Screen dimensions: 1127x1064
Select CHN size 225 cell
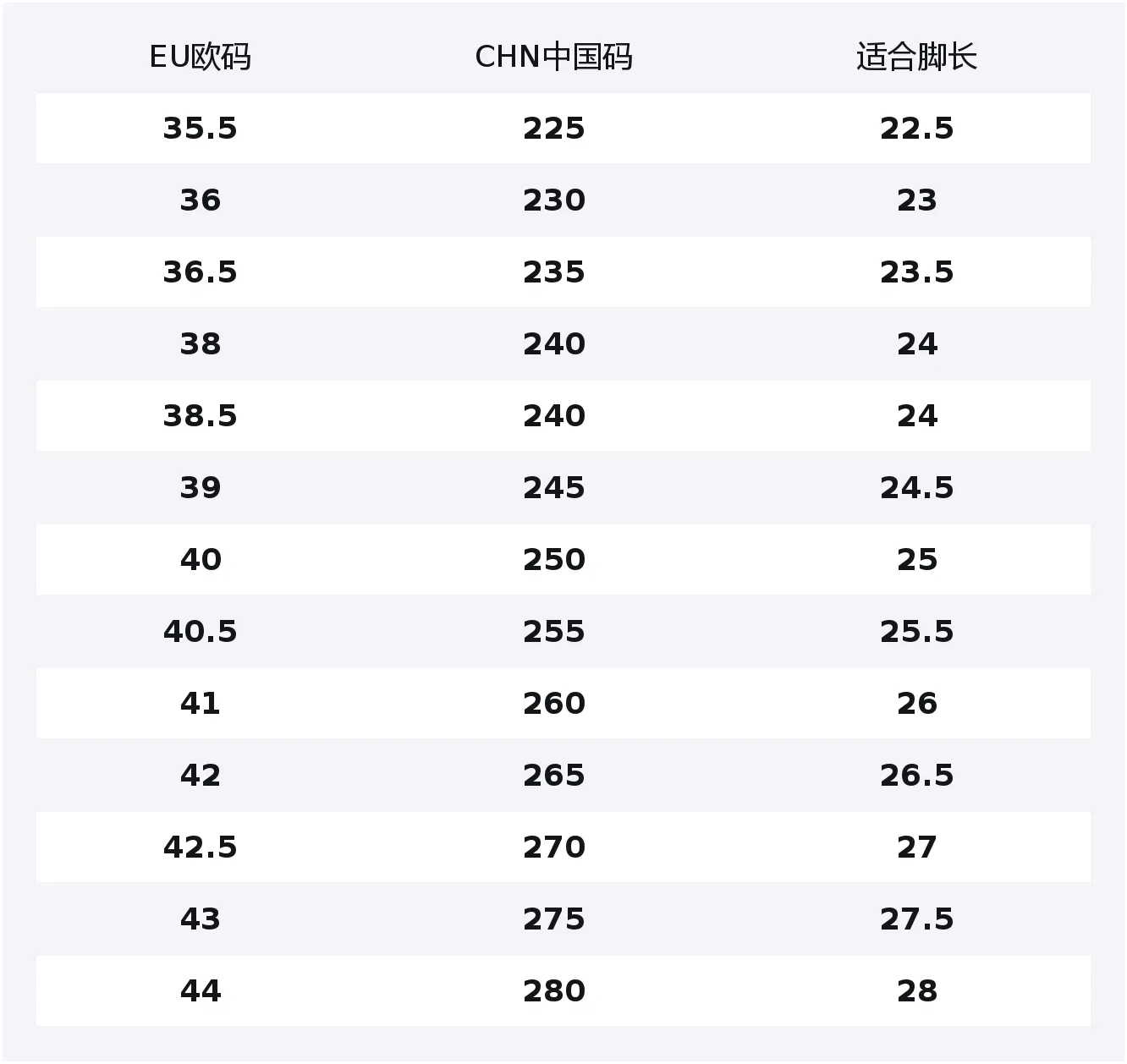coord(554,129)
